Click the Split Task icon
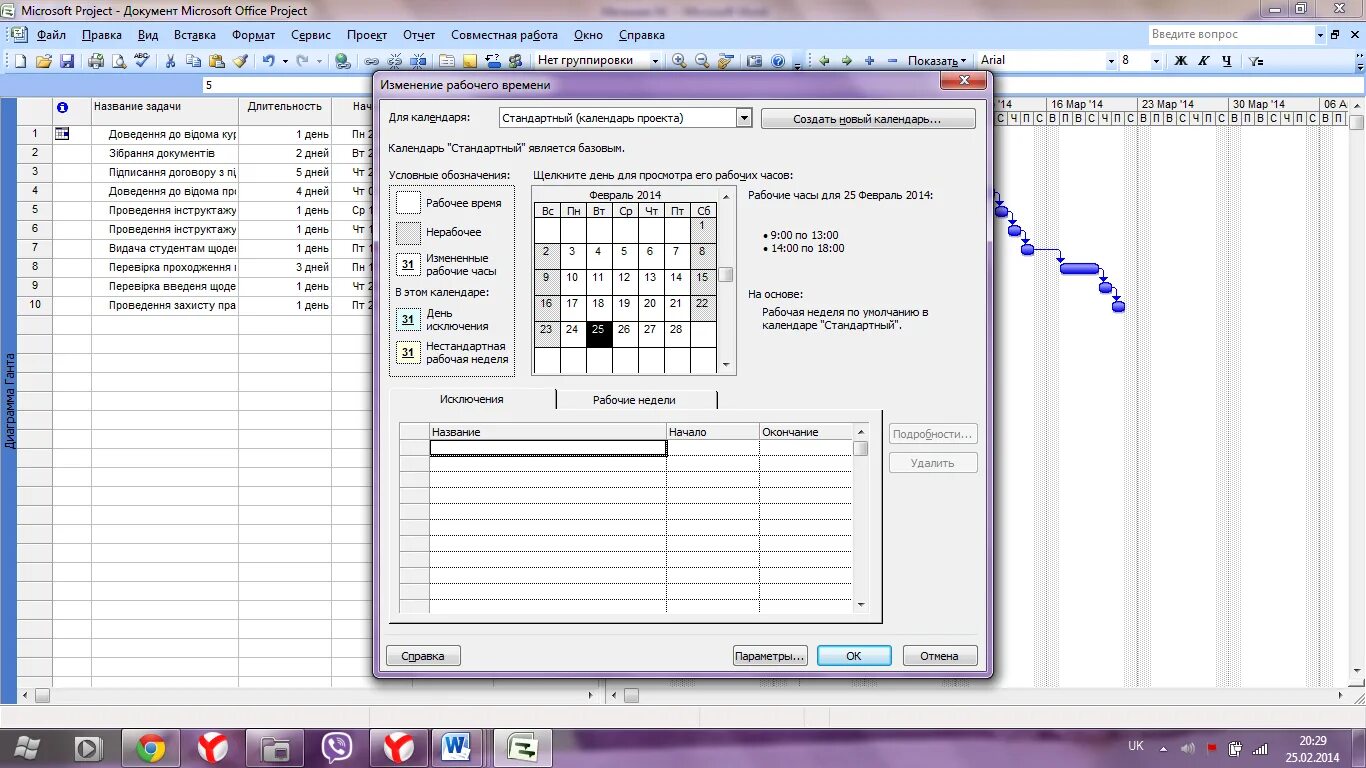The width and height of the screenshot is (1366, 768). (418, 61)
